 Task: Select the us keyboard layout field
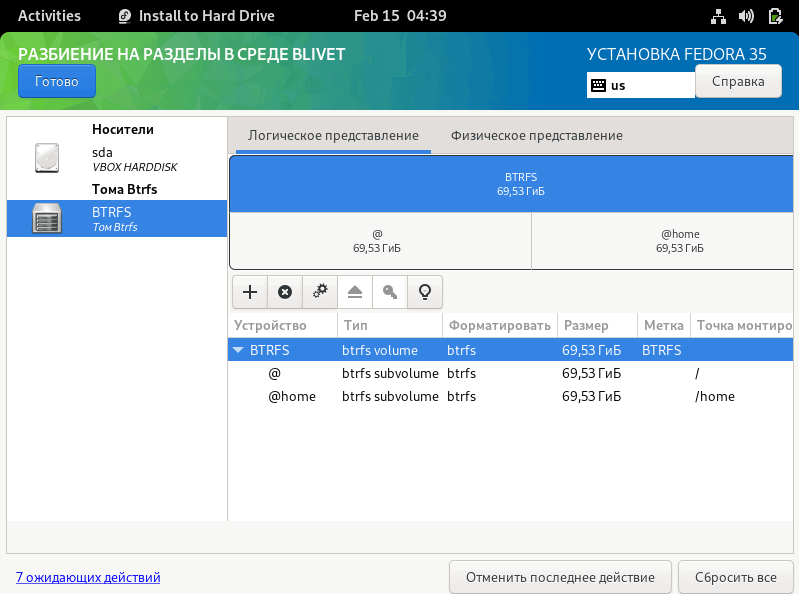click(x=641, y=85)
